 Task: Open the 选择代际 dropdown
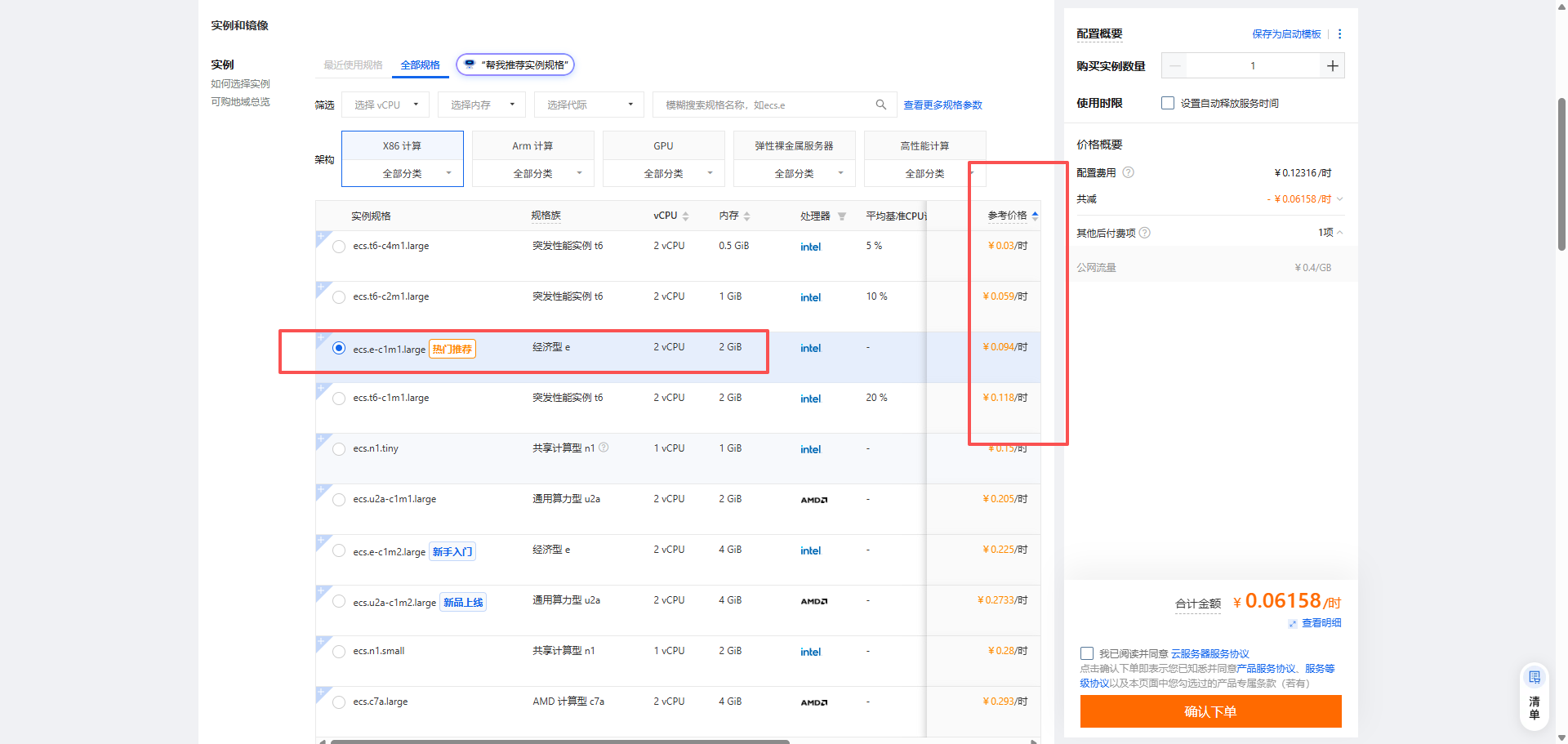(589, 105)
